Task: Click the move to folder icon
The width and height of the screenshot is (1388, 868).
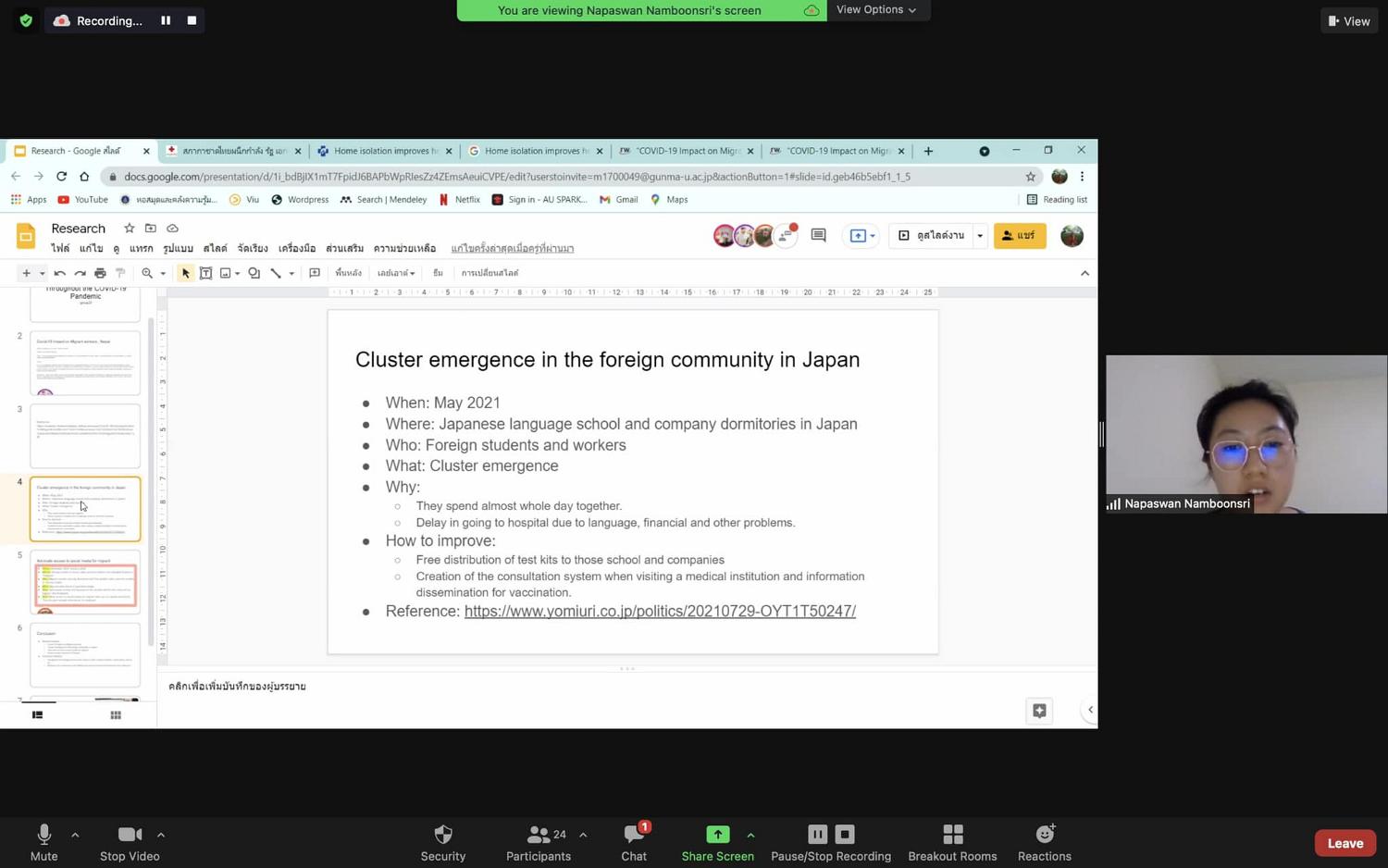Action: pyautogui.click(x=151, y=228)
